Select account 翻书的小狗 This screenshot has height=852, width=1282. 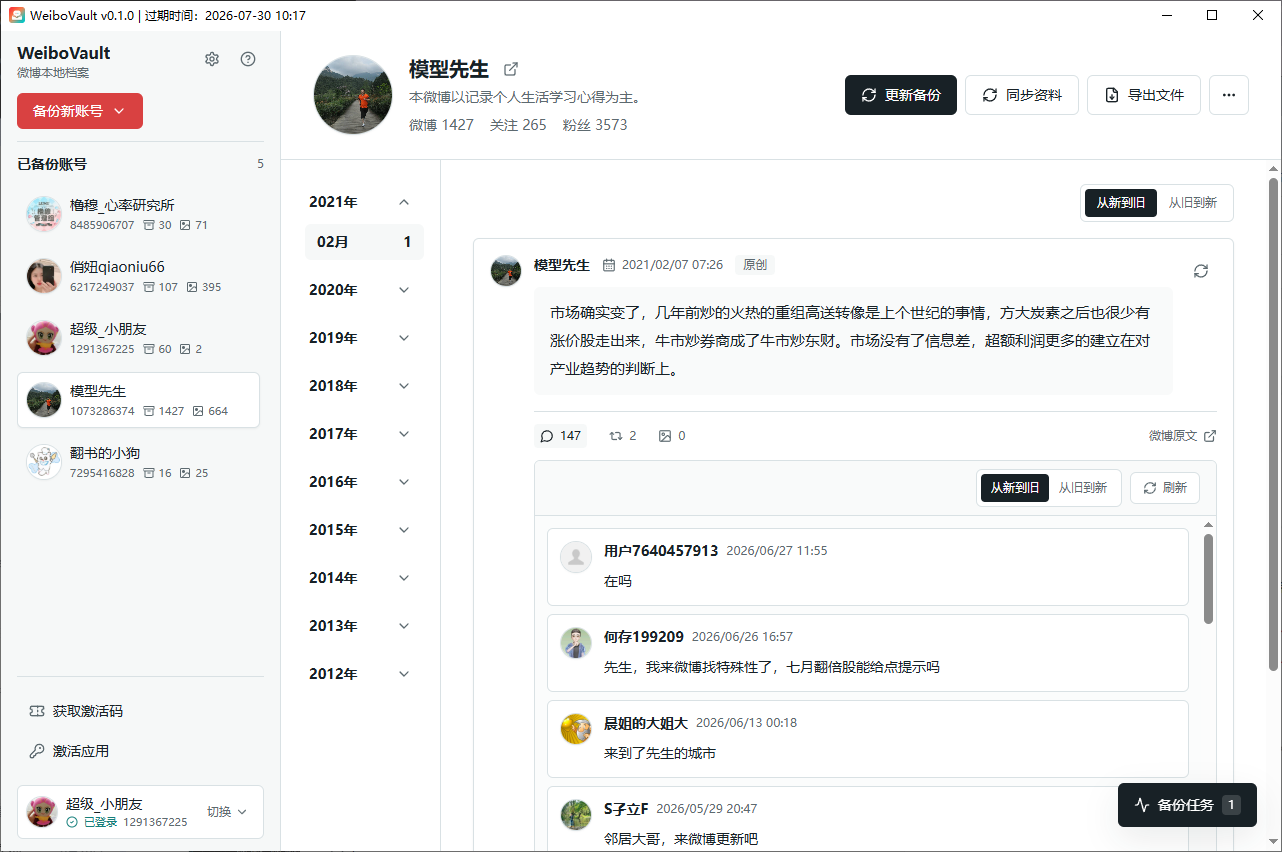[139, 462]
